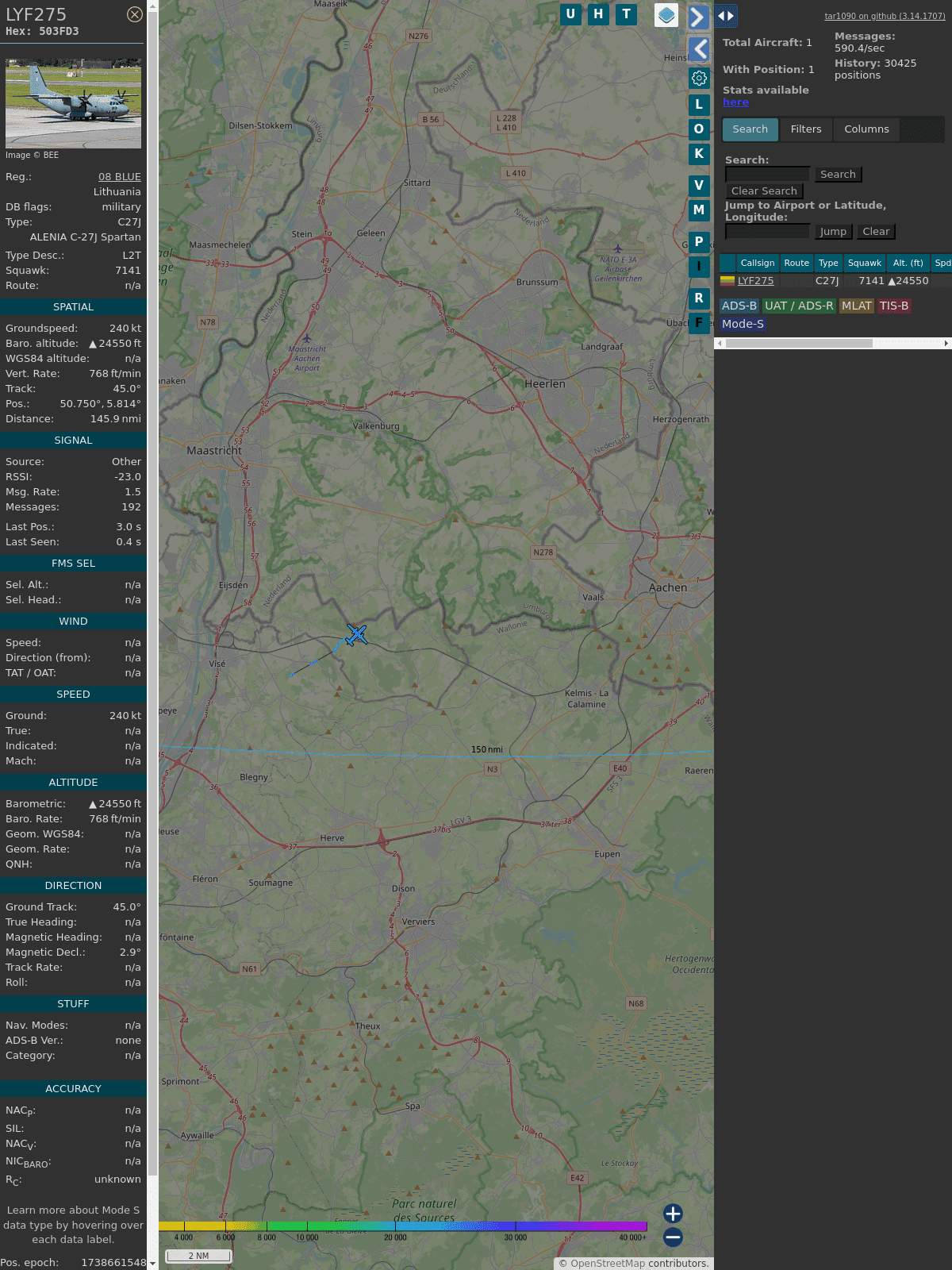Screen dimensions: 952x1270
Task: Toggle sidebar width with double-arrow icon
Action: (725, 15)
